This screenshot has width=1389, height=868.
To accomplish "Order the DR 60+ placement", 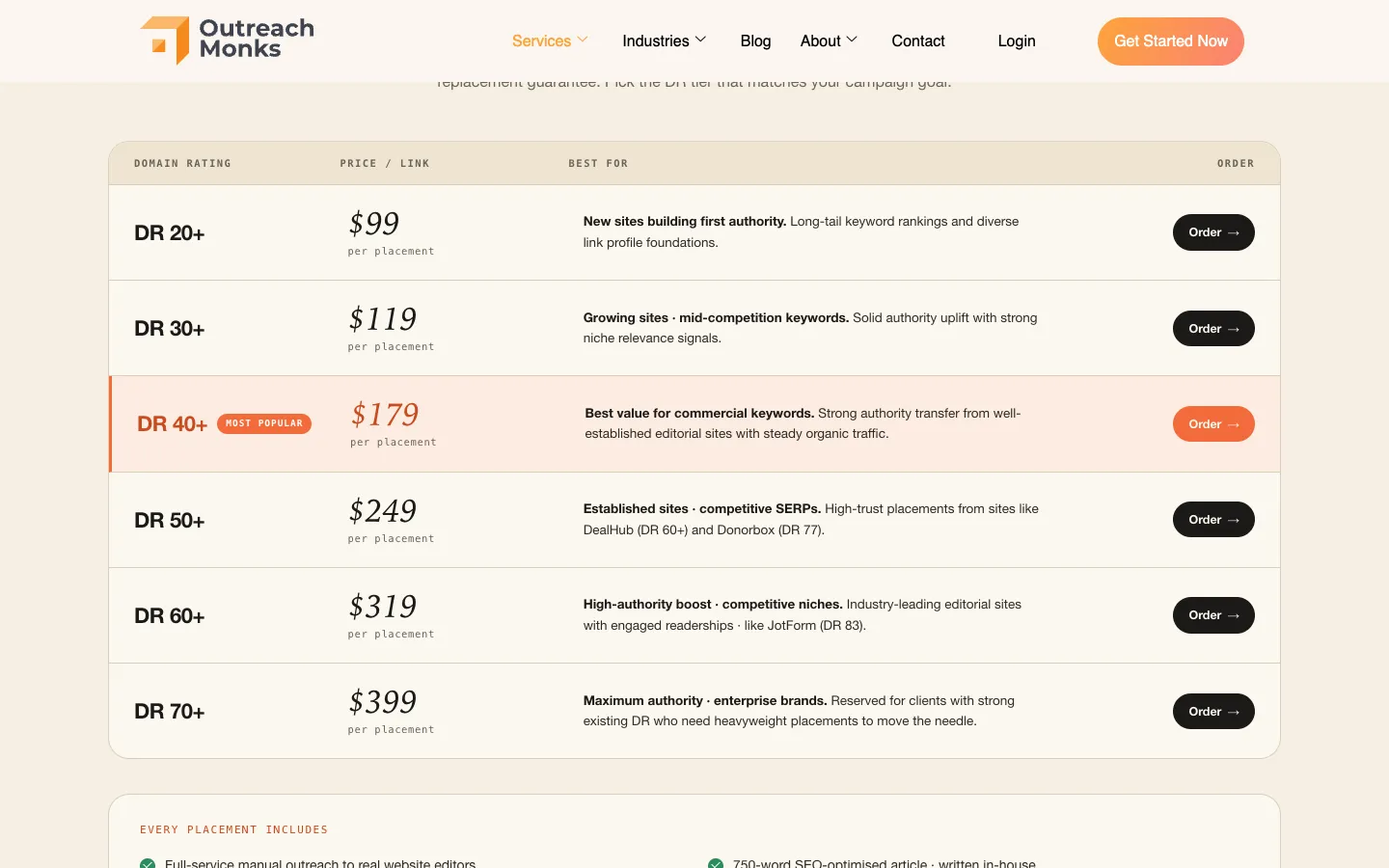I will (x=1213, y=615).
